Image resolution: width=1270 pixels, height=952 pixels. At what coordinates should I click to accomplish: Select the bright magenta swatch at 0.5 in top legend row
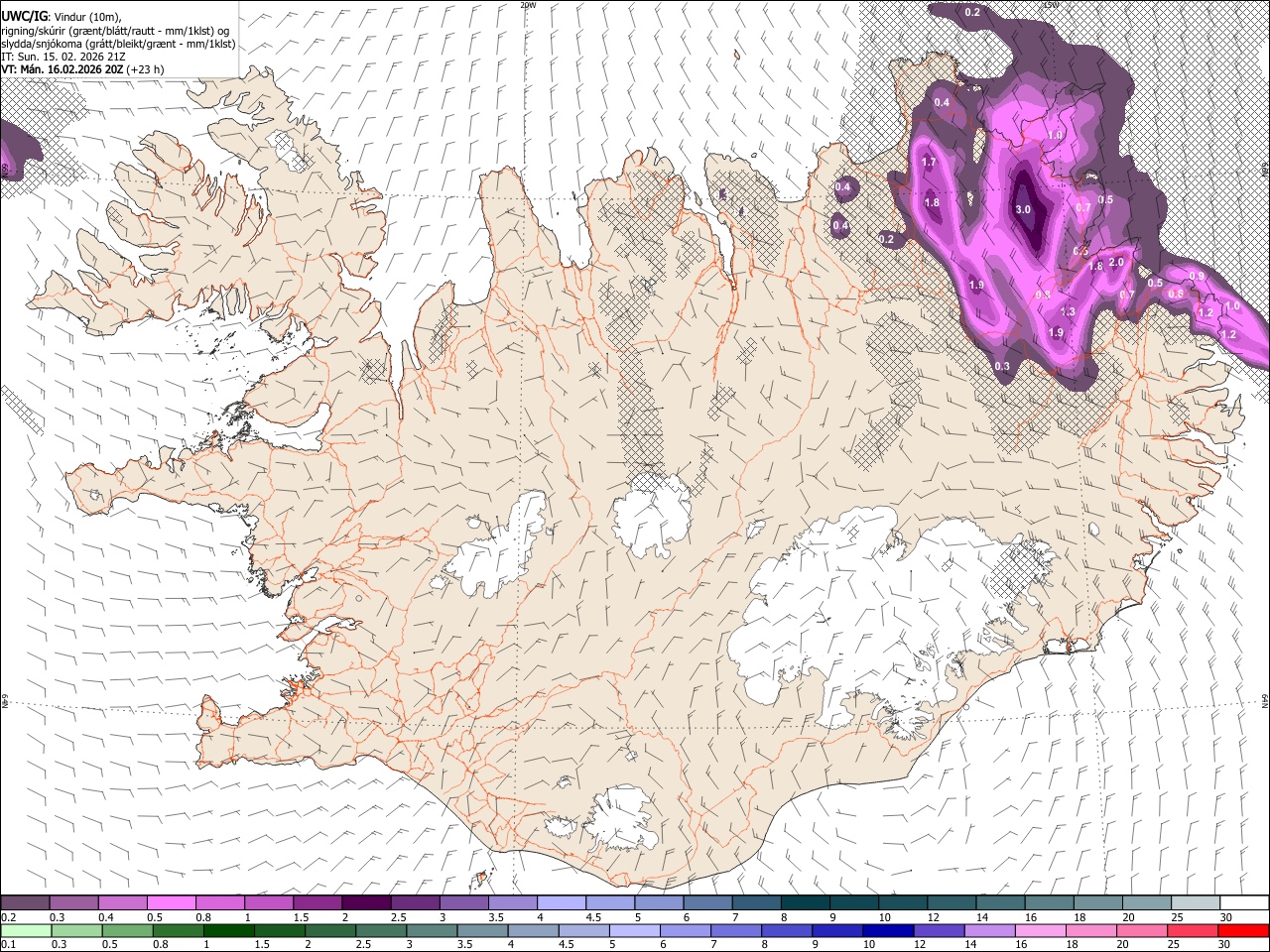tap(172, 902)
